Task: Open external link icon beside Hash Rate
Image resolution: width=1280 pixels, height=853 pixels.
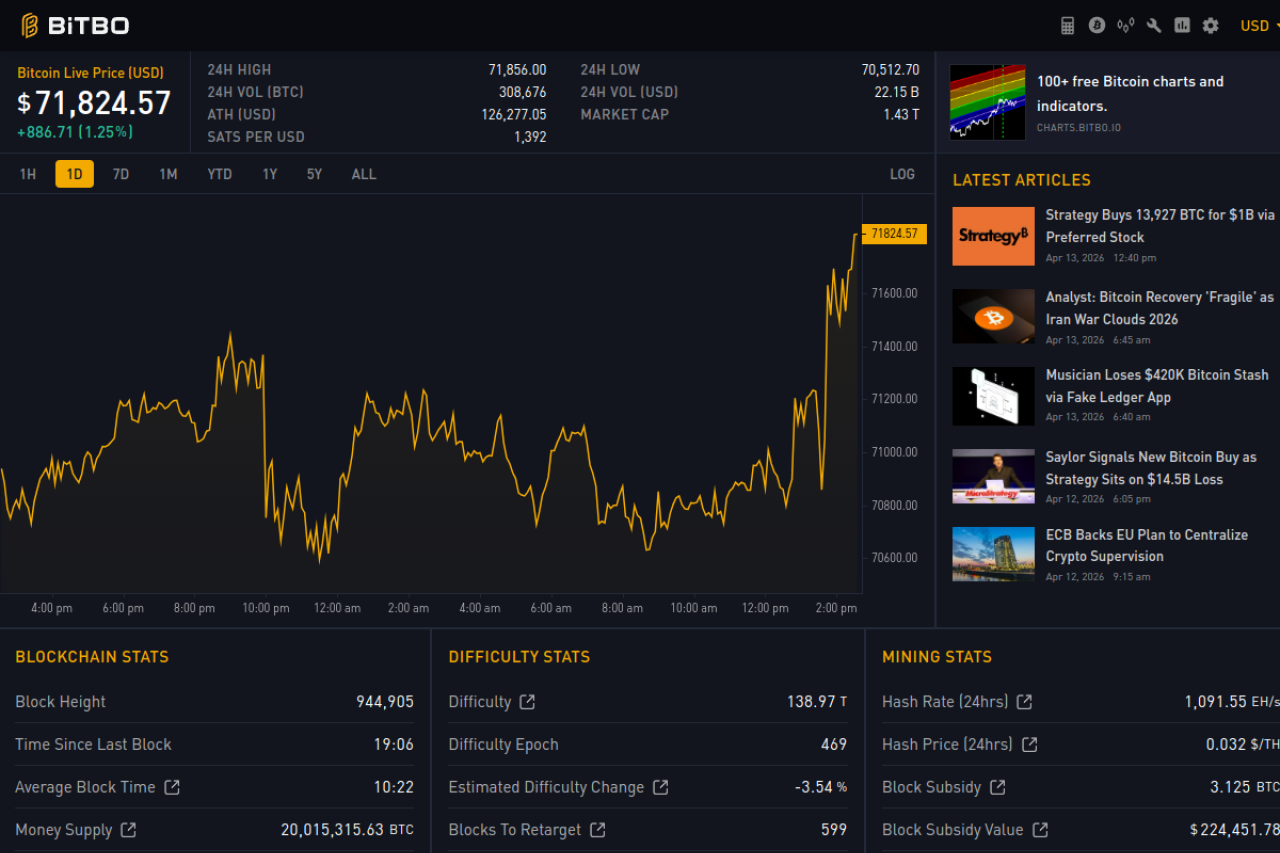Action: (1024, 702)
